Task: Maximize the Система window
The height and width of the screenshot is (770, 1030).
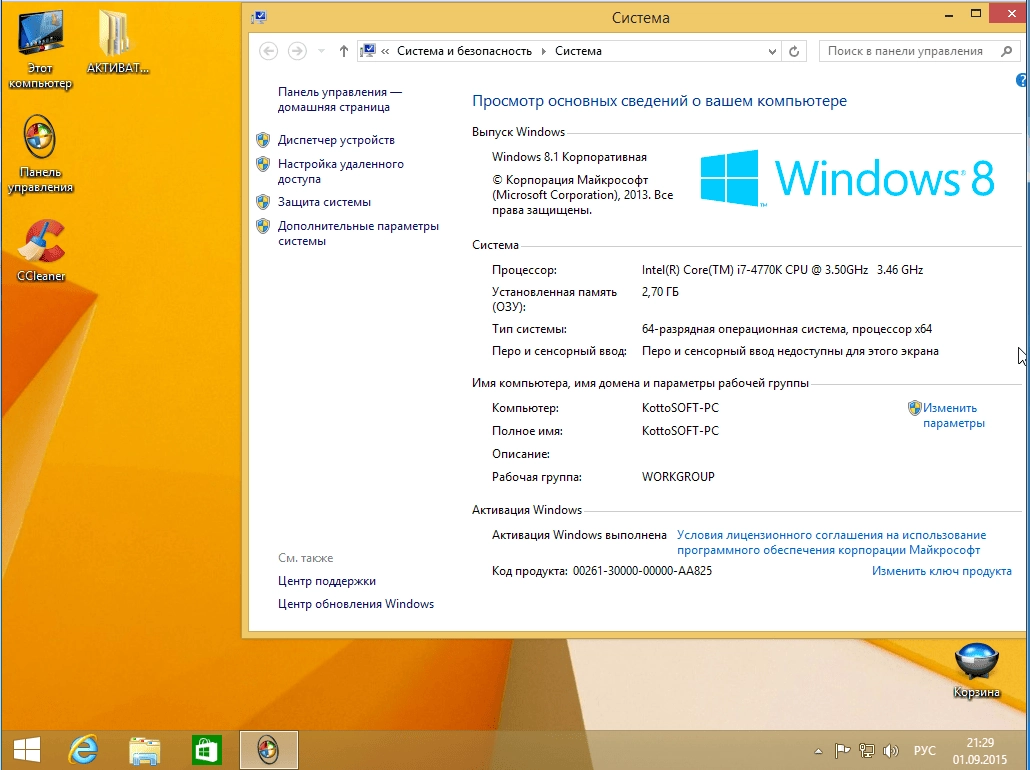Action: pos(976,13)
